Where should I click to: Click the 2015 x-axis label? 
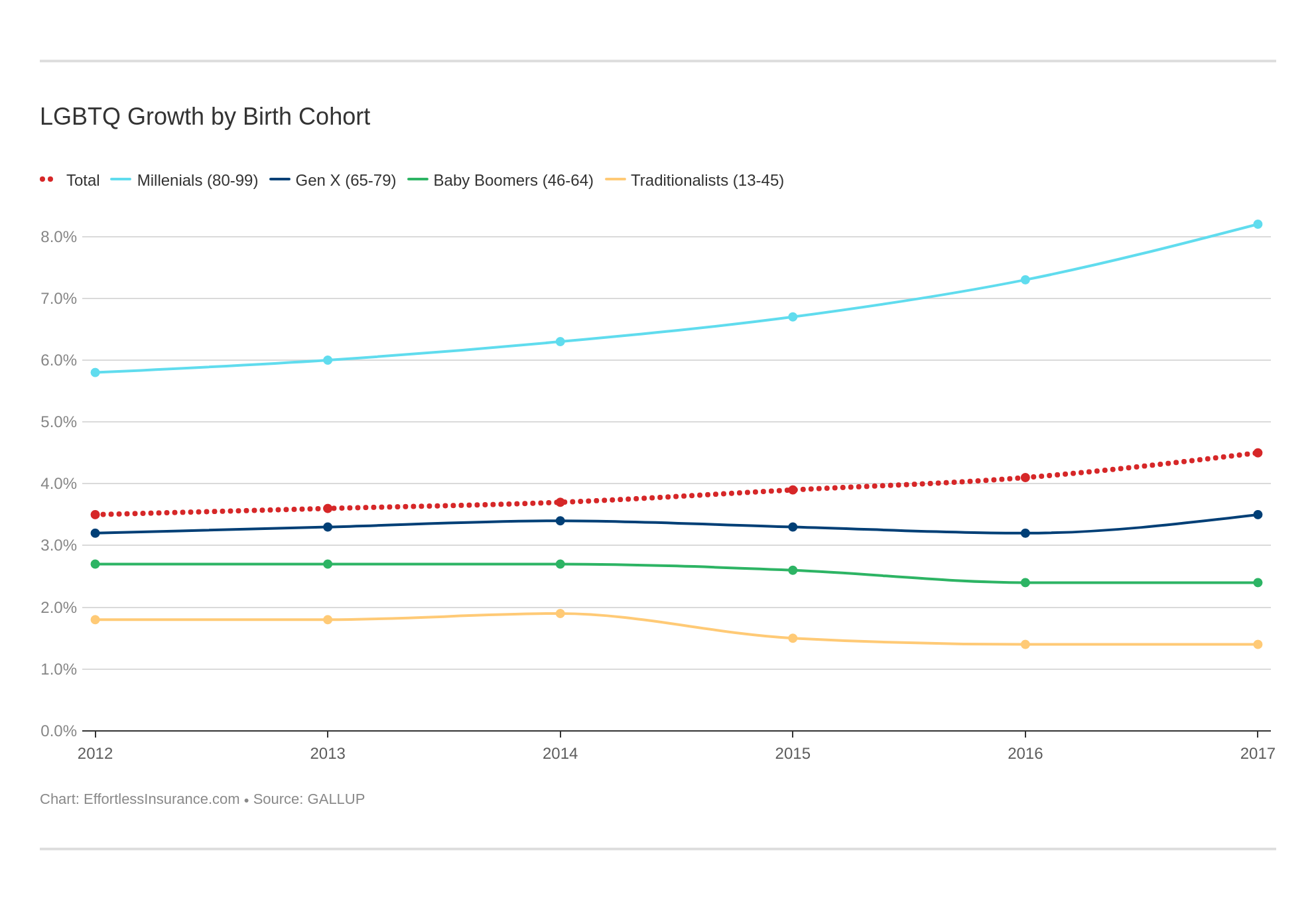pos(793,753)
